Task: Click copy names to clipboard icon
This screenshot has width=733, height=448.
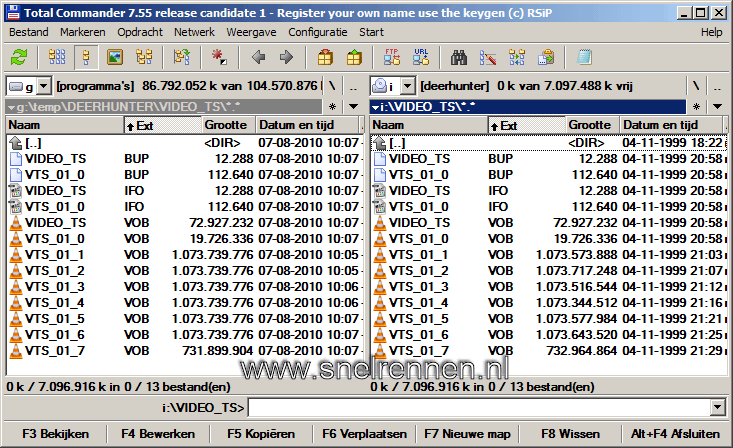Action: 546,58
